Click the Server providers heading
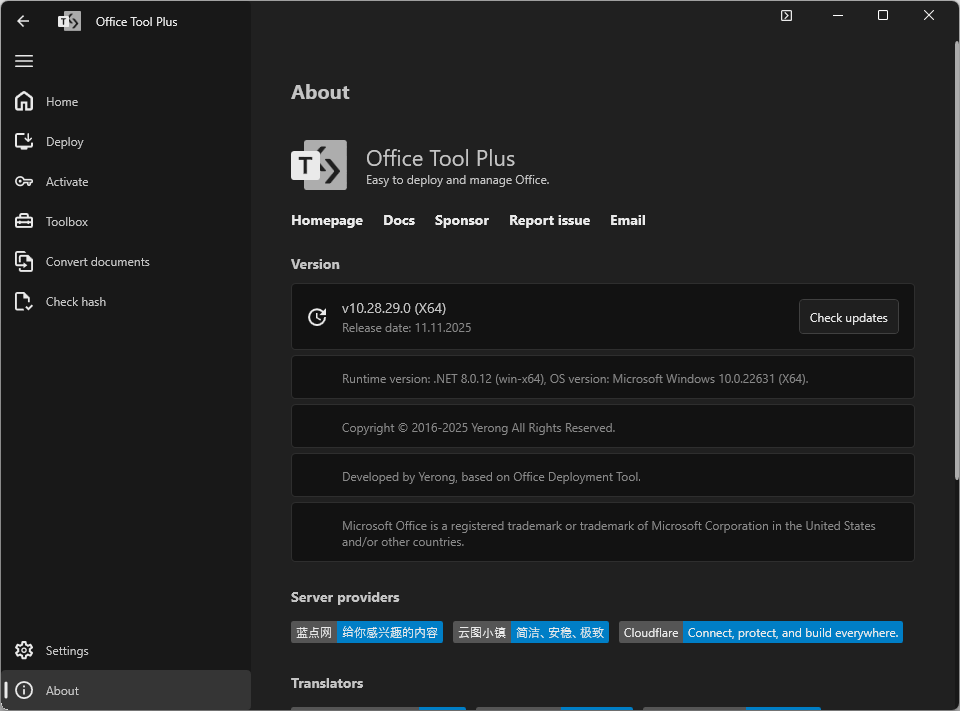 click(345, 597)
